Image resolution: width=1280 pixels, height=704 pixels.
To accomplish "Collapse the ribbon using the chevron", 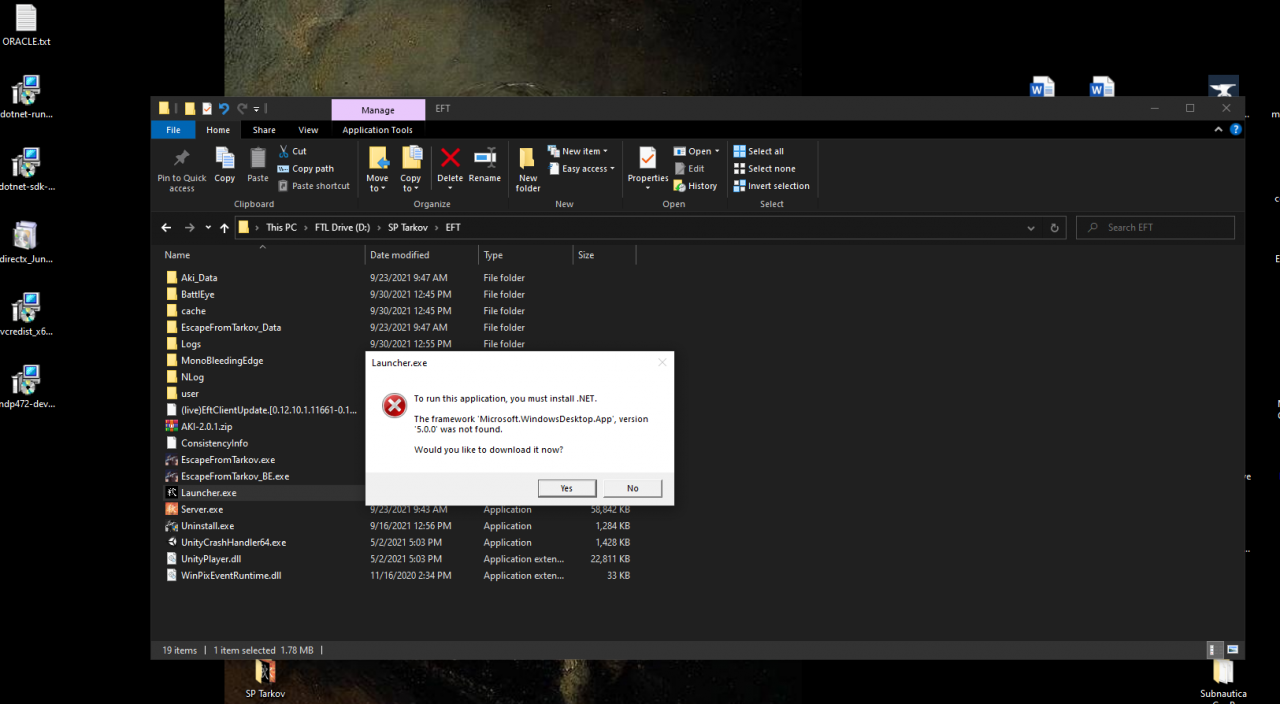I will [x=1218, y=130].
